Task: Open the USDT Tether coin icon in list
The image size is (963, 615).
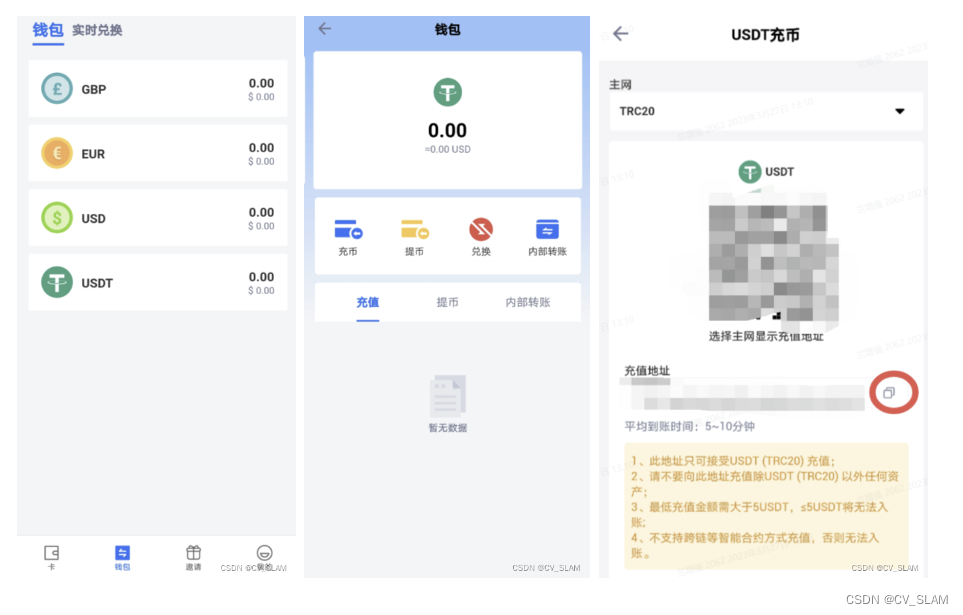Action: point(57,282)
